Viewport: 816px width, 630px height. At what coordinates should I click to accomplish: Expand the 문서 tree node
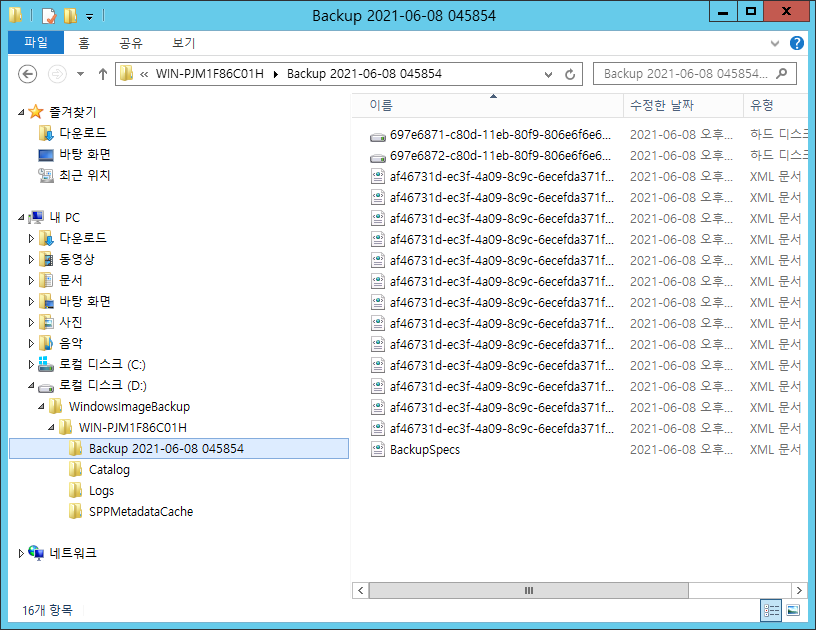pyautogui.click(x=31, y=280)
